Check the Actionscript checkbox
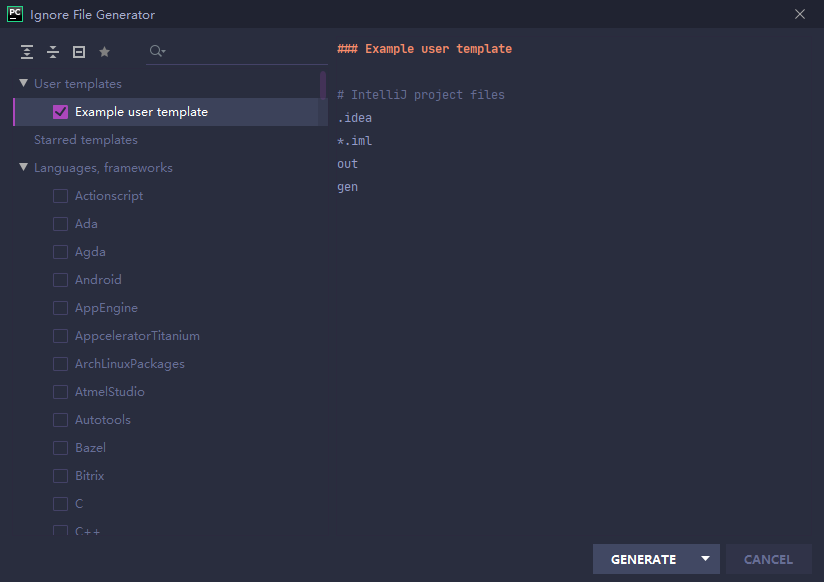The height and width of the screenshot is (582, 824). point(60,196)
